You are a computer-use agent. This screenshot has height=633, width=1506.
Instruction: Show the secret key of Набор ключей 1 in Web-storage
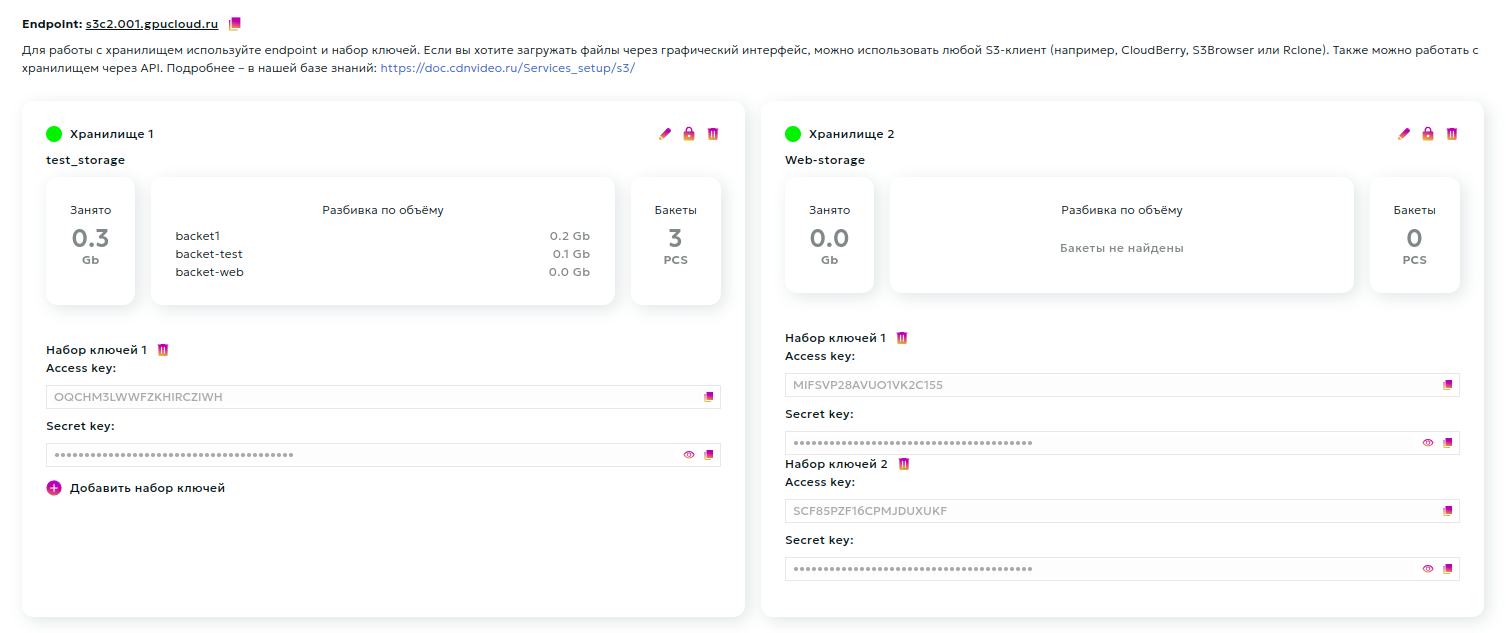(1427, 441)
